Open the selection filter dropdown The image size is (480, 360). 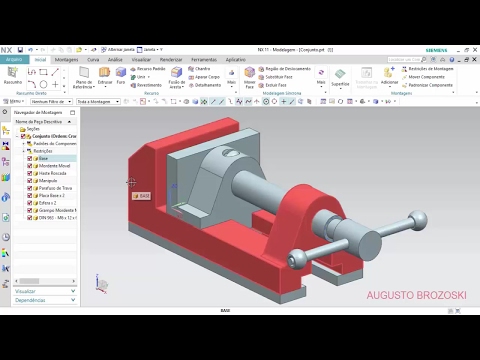[51, 101]
